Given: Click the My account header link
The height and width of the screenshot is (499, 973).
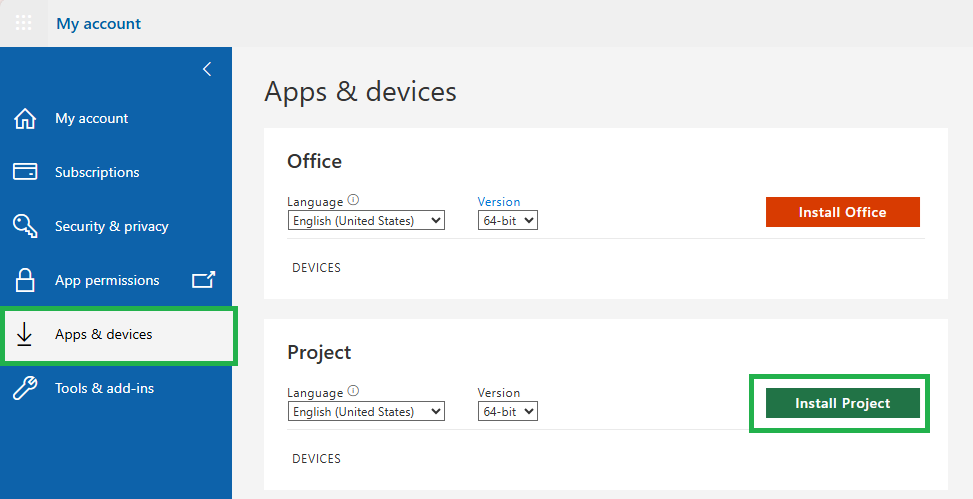Looking at the screenshot, I should (x=99, y=24).
